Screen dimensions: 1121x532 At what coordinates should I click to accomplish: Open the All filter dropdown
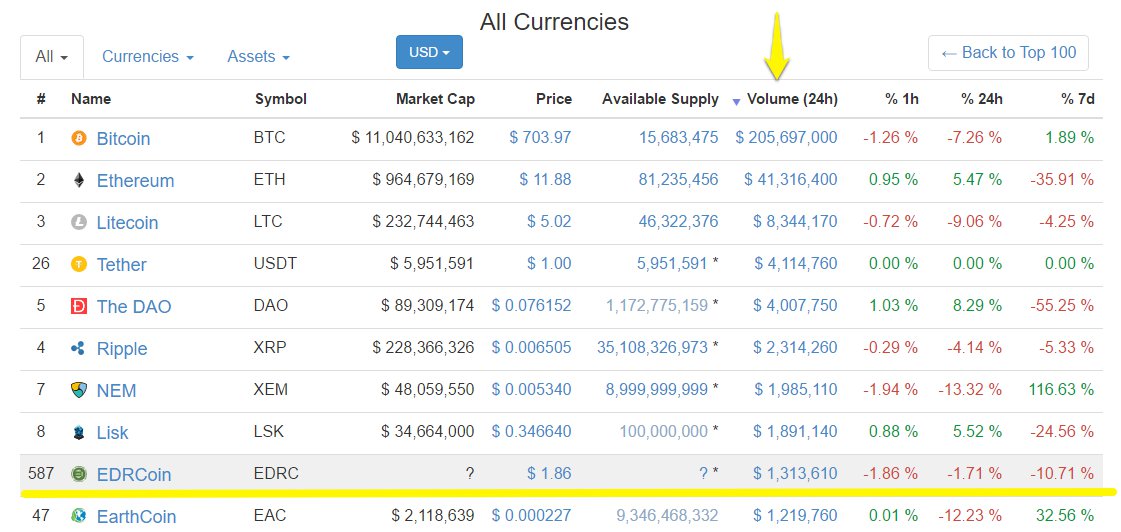(x=52, y=56)
